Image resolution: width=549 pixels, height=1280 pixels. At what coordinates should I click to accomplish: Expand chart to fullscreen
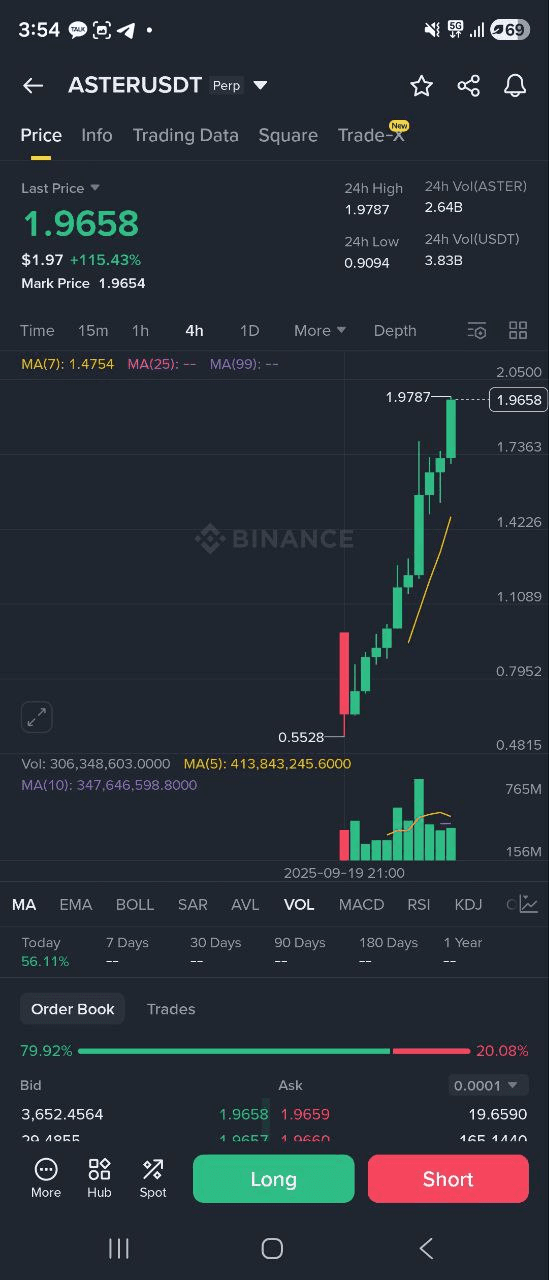click(x=37, y=717)
